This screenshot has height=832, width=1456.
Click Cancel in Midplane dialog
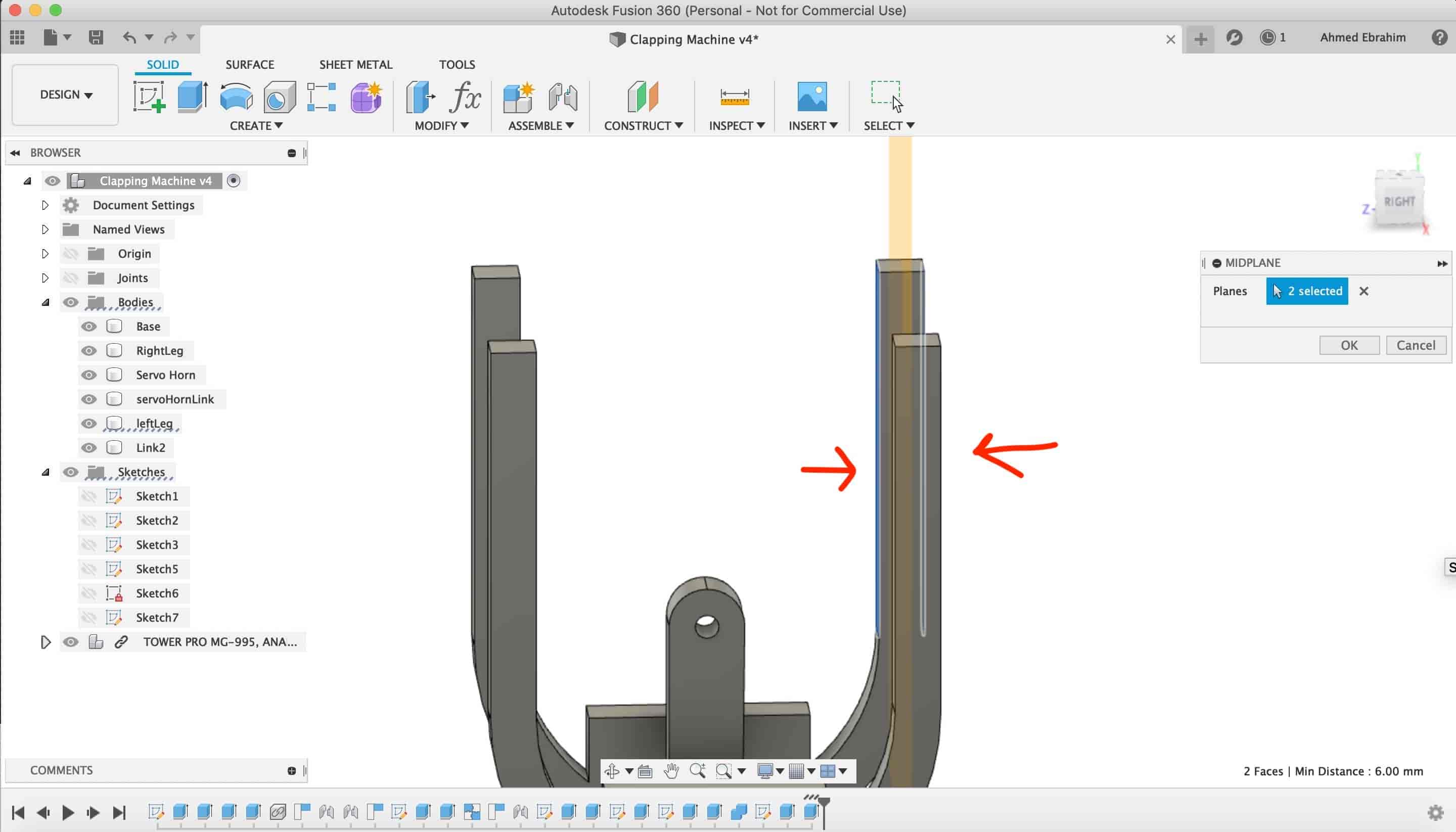pos(1416,345)
